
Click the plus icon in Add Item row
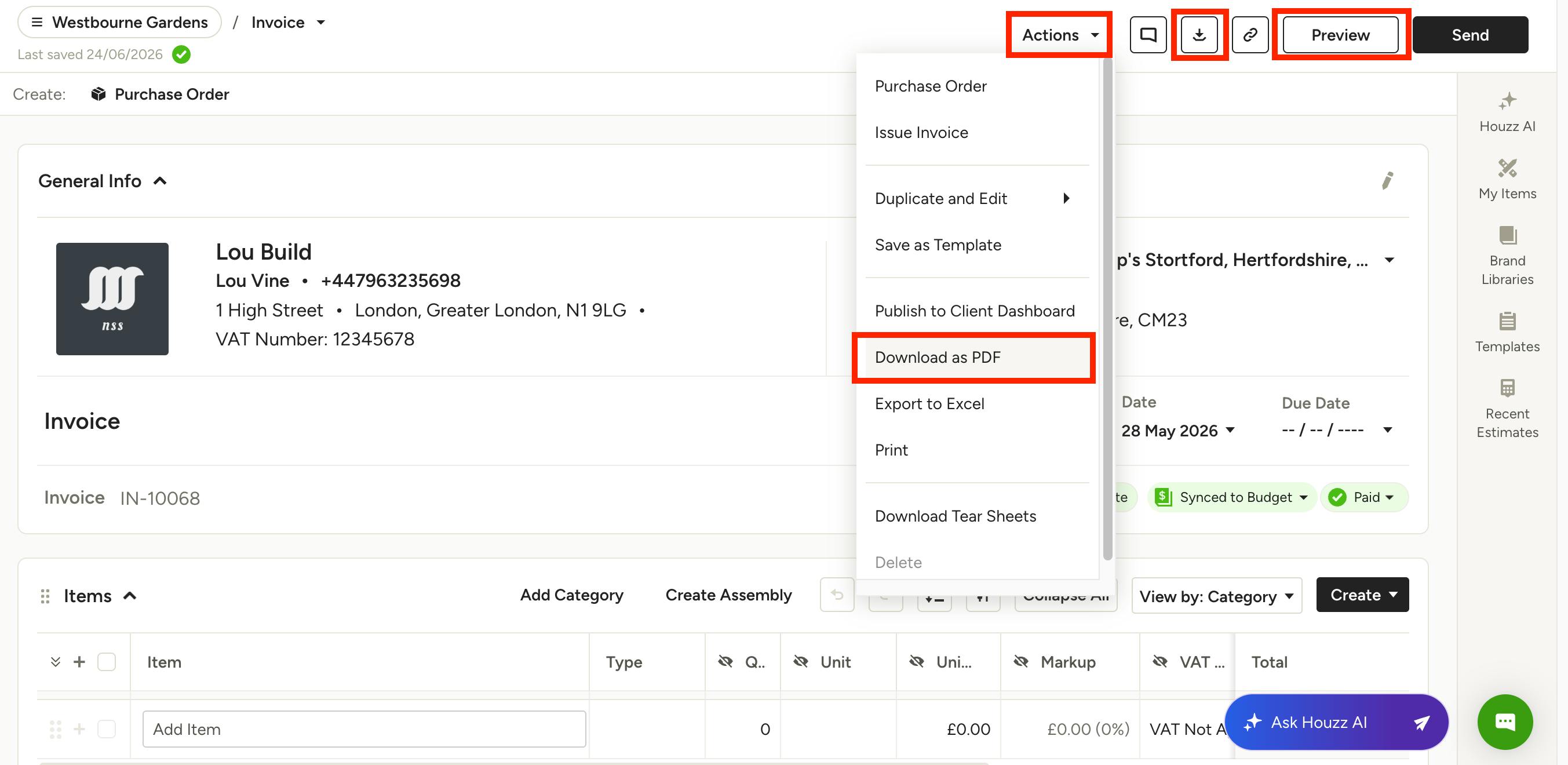pyautogui.click(x=79, y=728)
